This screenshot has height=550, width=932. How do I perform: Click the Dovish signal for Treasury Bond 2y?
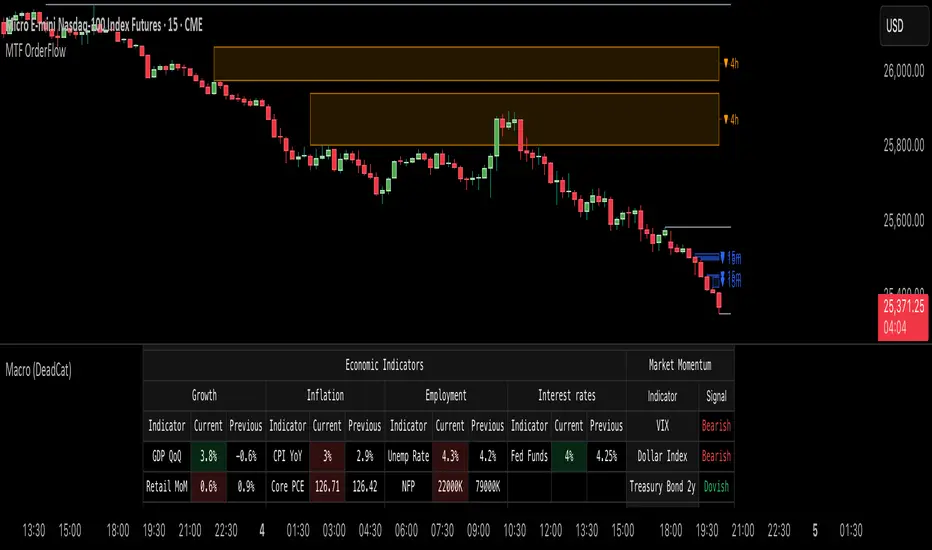tap(716, 486)
